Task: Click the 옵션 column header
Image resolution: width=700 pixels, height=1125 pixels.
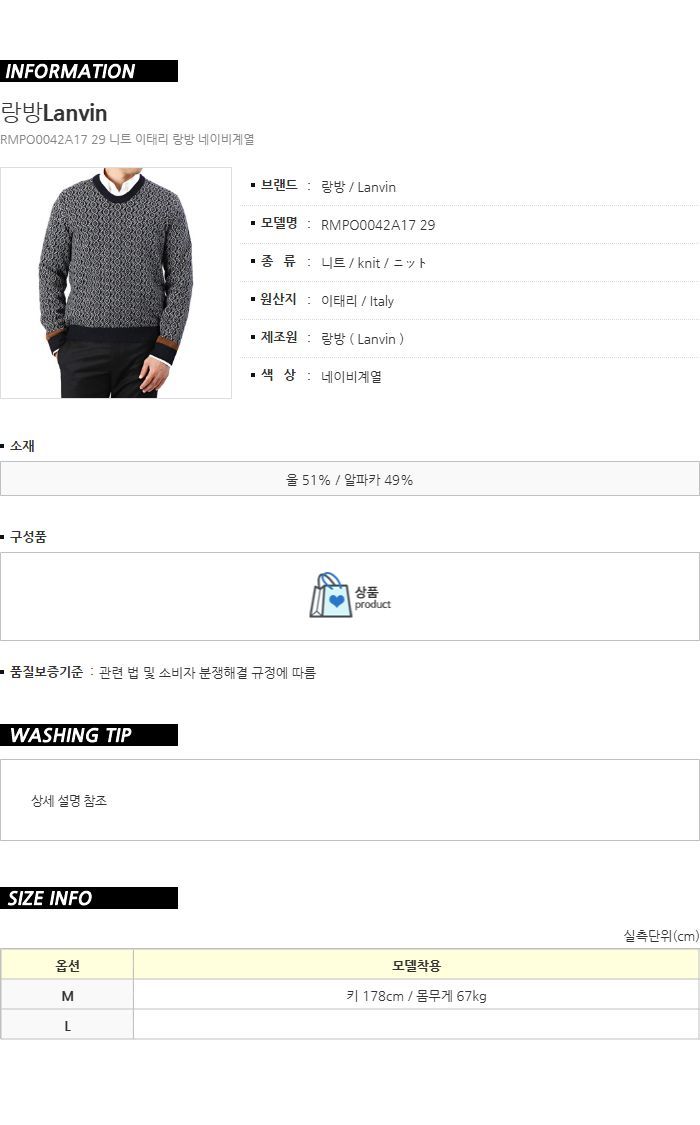Action: point(67,965)
